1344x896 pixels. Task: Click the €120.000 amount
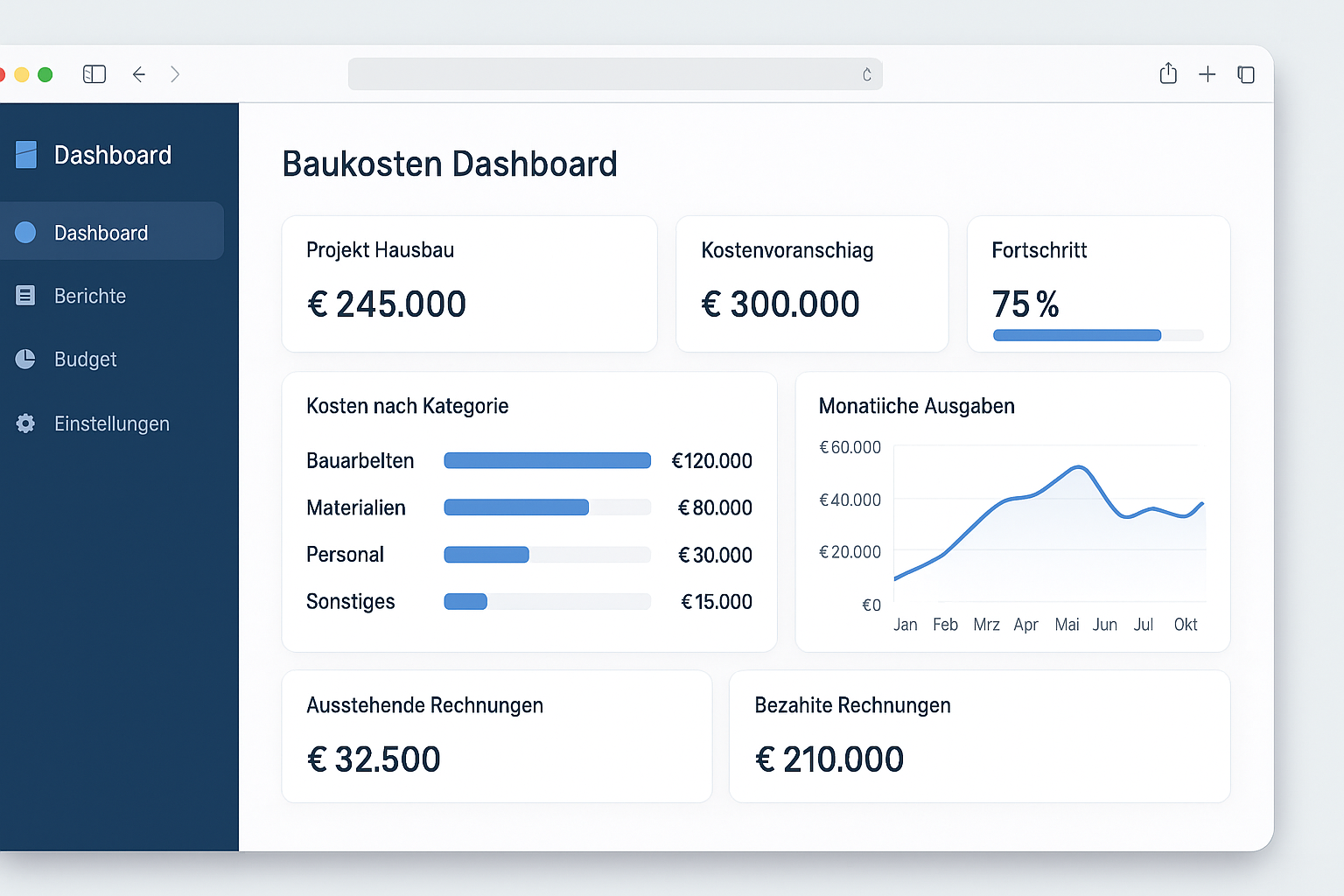[711, 461]
